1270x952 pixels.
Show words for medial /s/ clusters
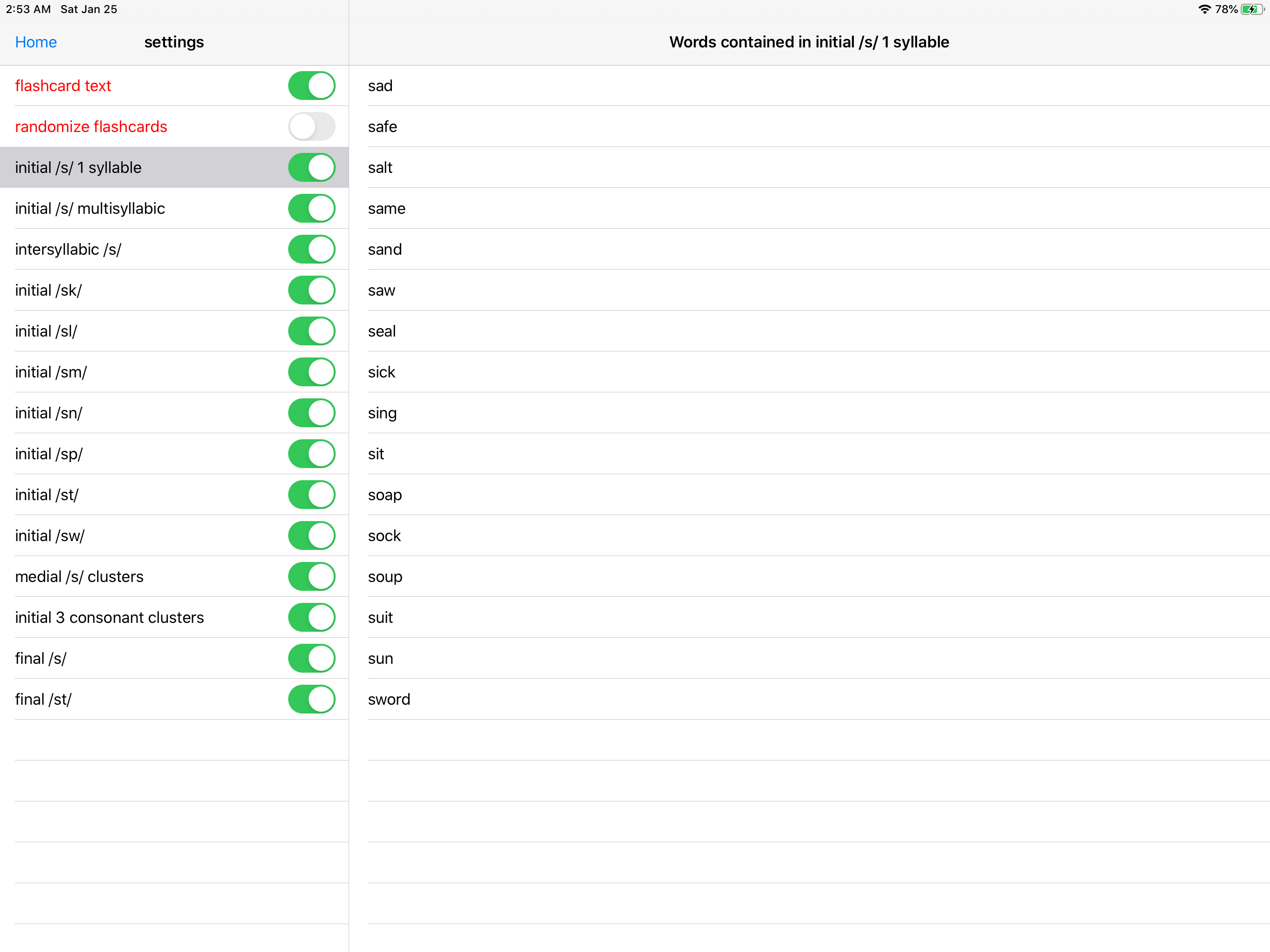click(x=79, y=576)
